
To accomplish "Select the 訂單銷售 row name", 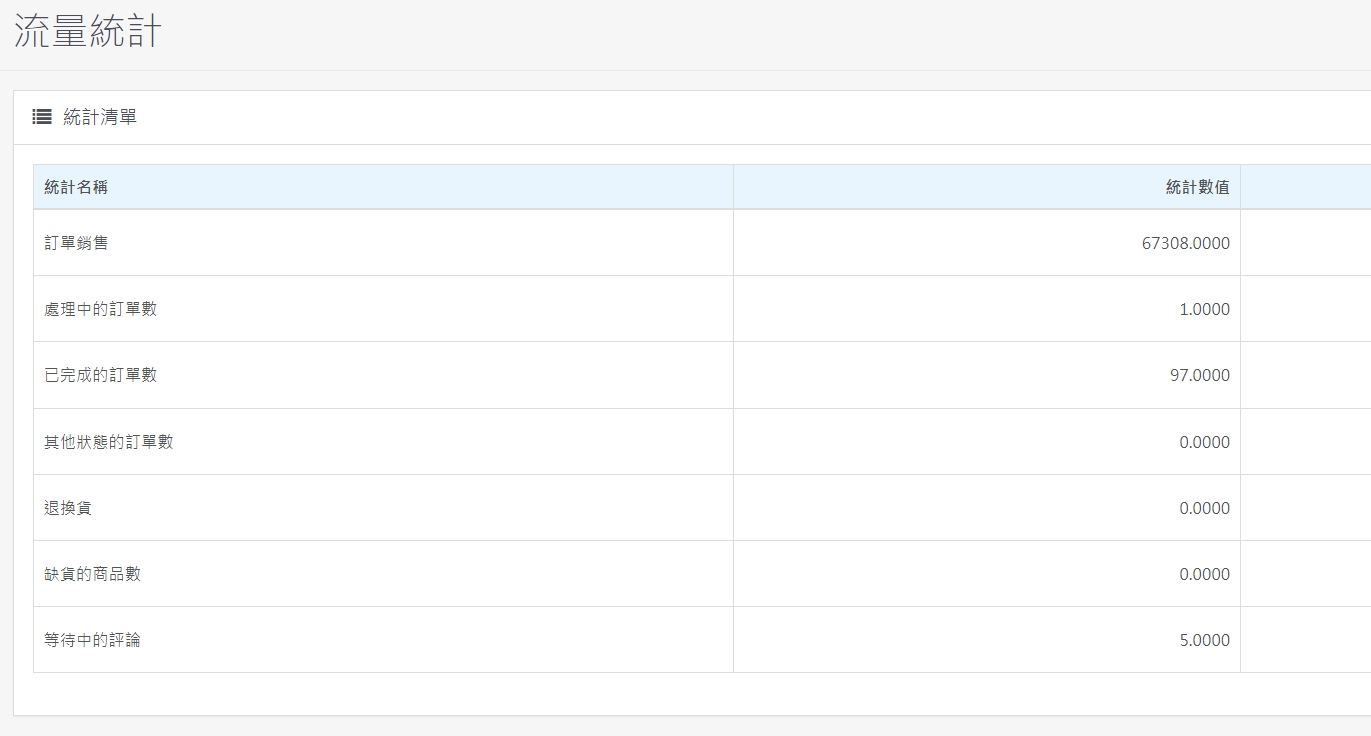I will (x=76, y=243).
